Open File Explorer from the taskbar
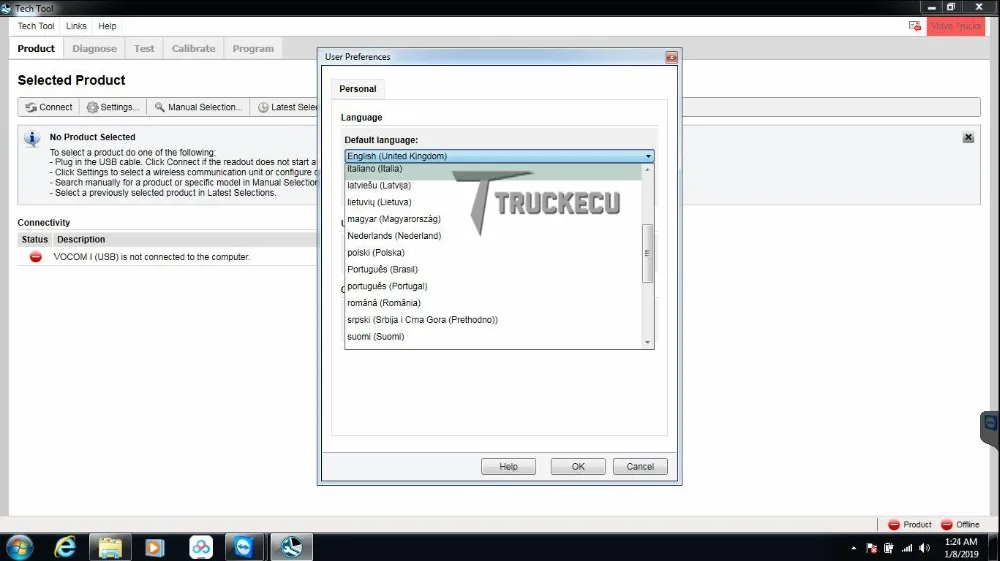 [x=110, y=547]
